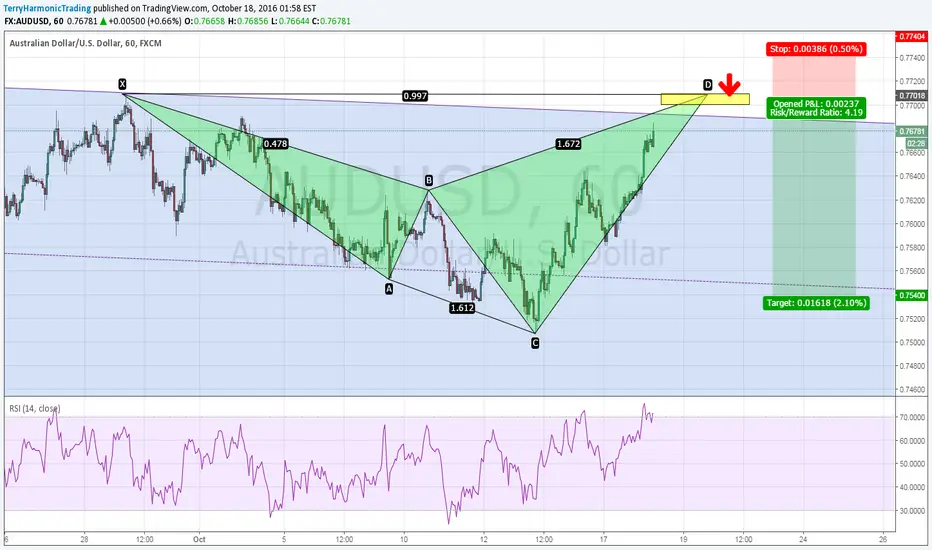Click the TerryHarmonicTrading author name
Viewport: 932px width, 550px height.
(47, 8)
